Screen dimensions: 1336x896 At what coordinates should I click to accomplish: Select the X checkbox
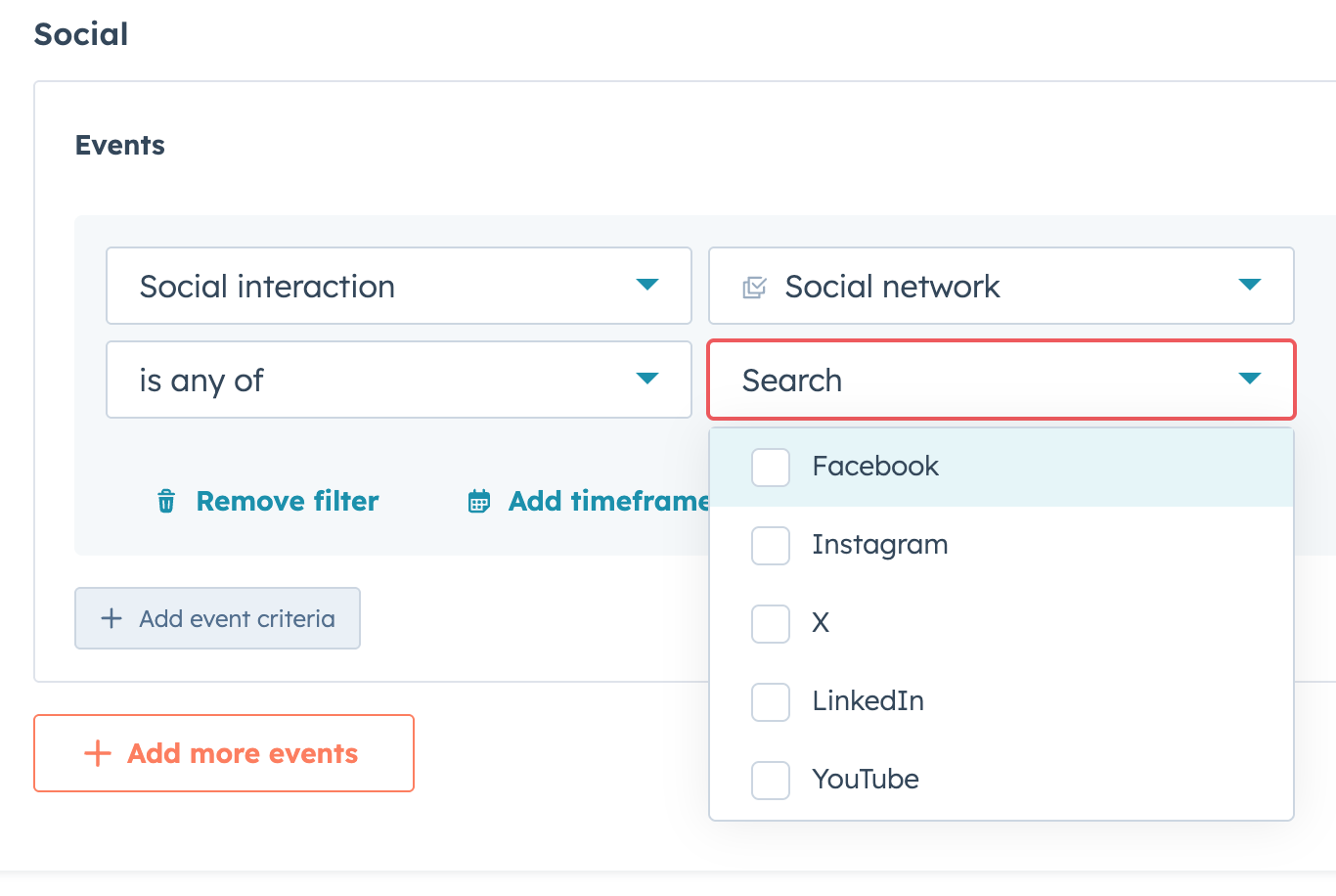(771, 623)
